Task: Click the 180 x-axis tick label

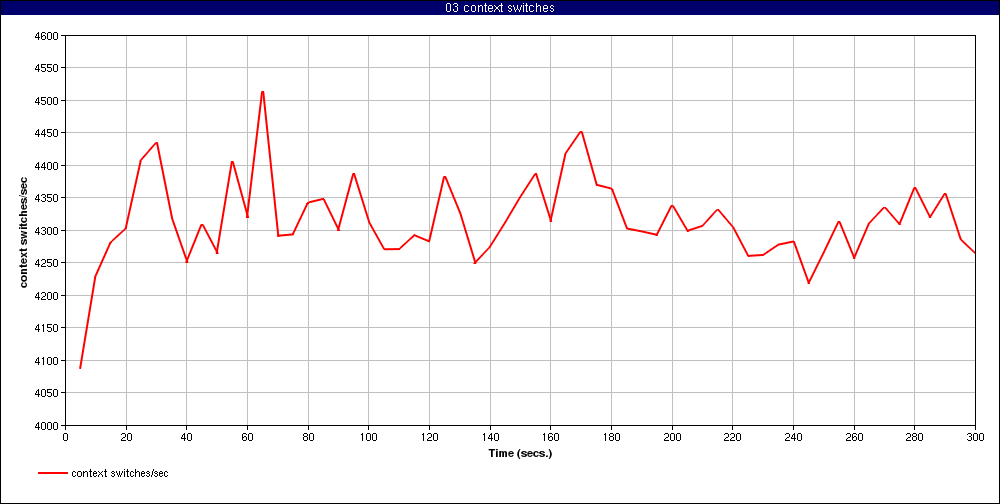Action: tap(612, 437)
